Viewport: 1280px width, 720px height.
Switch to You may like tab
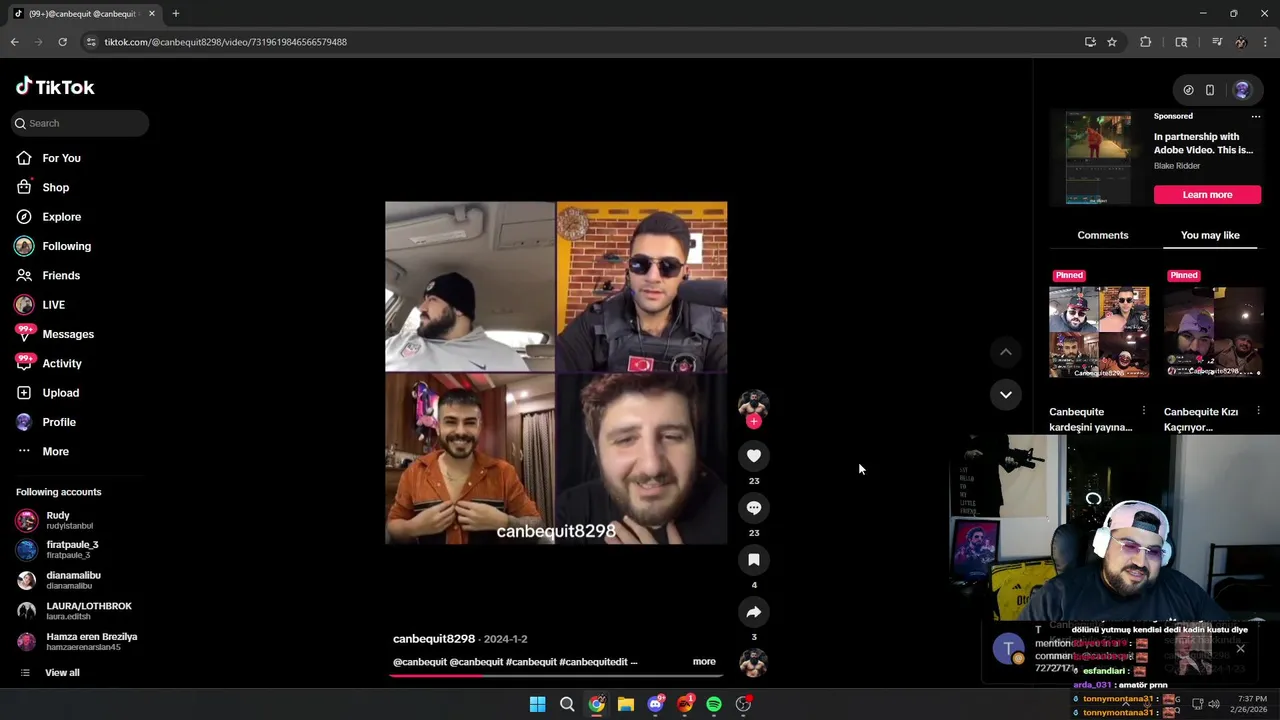click(x=1210, y=235)
